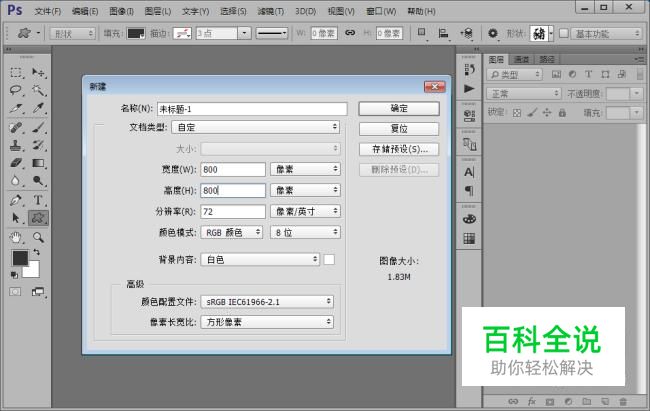Open the RGB color mode dropdown

tap(232, 233)
